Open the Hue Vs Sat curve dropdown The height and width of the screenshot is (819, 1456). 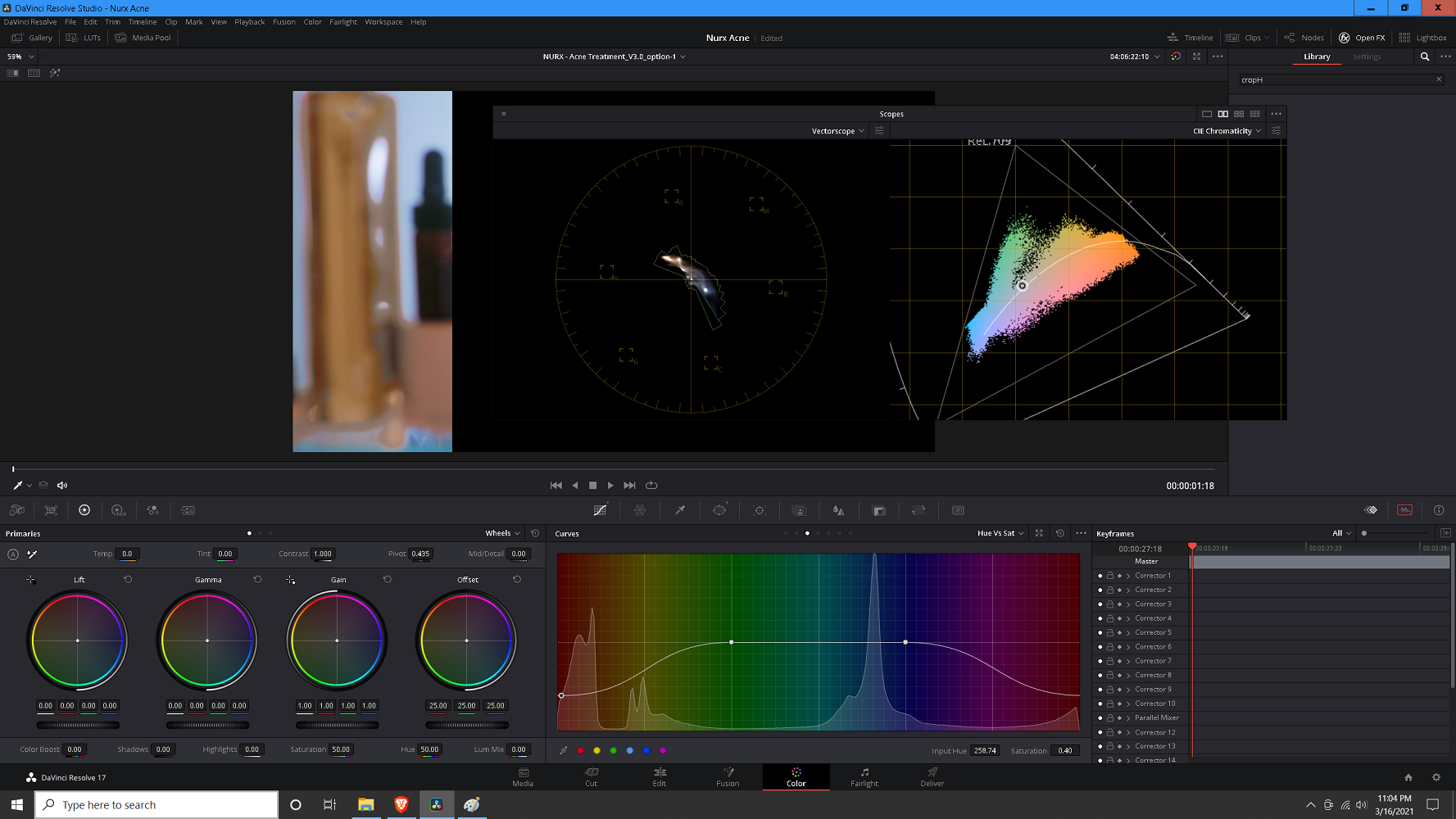point(1000,533)
